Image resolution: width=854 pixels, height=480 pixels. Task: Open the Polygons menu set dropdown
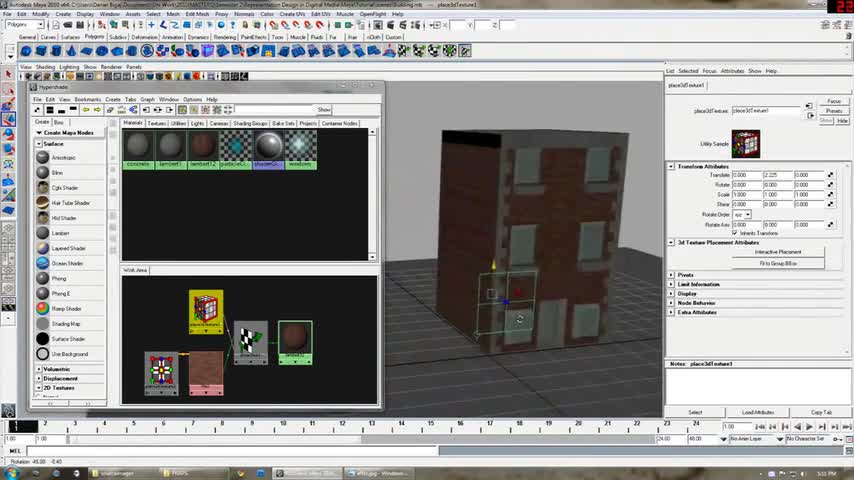click(x=25, y=25)
